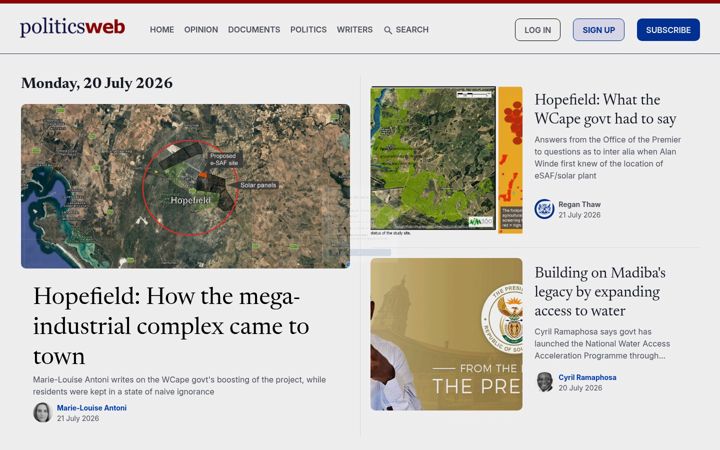Open article 'Hopefield: What the WCape govt had to say'
This screenshot has width=720, height=450.
[605, 109]
